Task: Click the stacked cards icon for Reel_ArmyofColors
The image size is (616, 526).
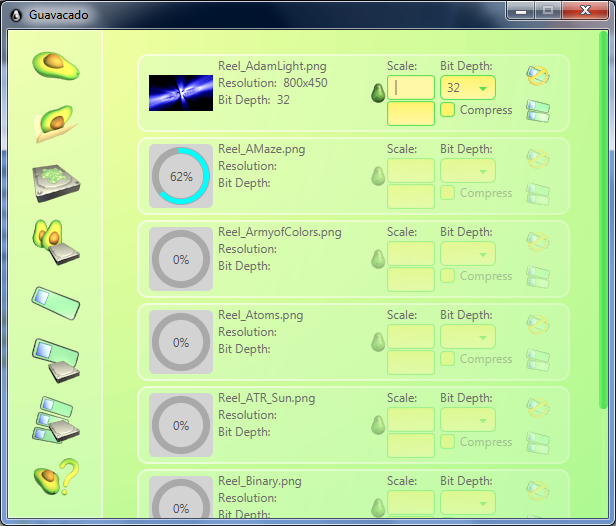Action: click(538, 277)
